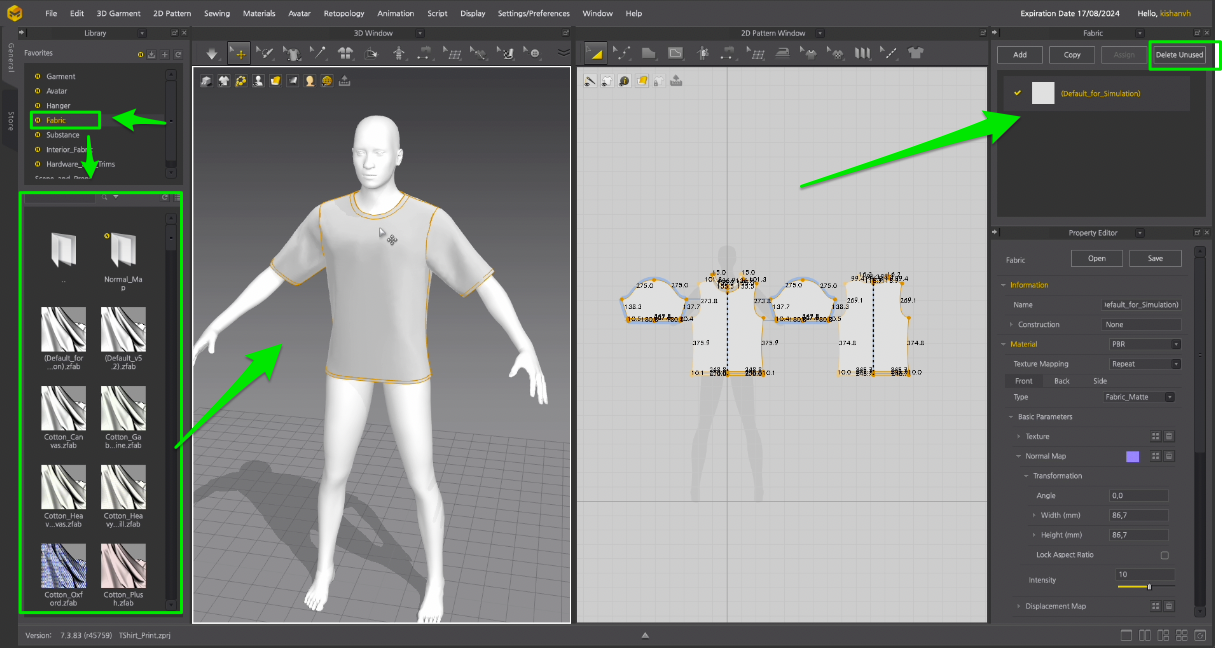Image resolution: width=1223 pixels, height=648 pixels.
Task: Click the T-shirt icon at 2D toolbar end
Action: coord(915,52)
